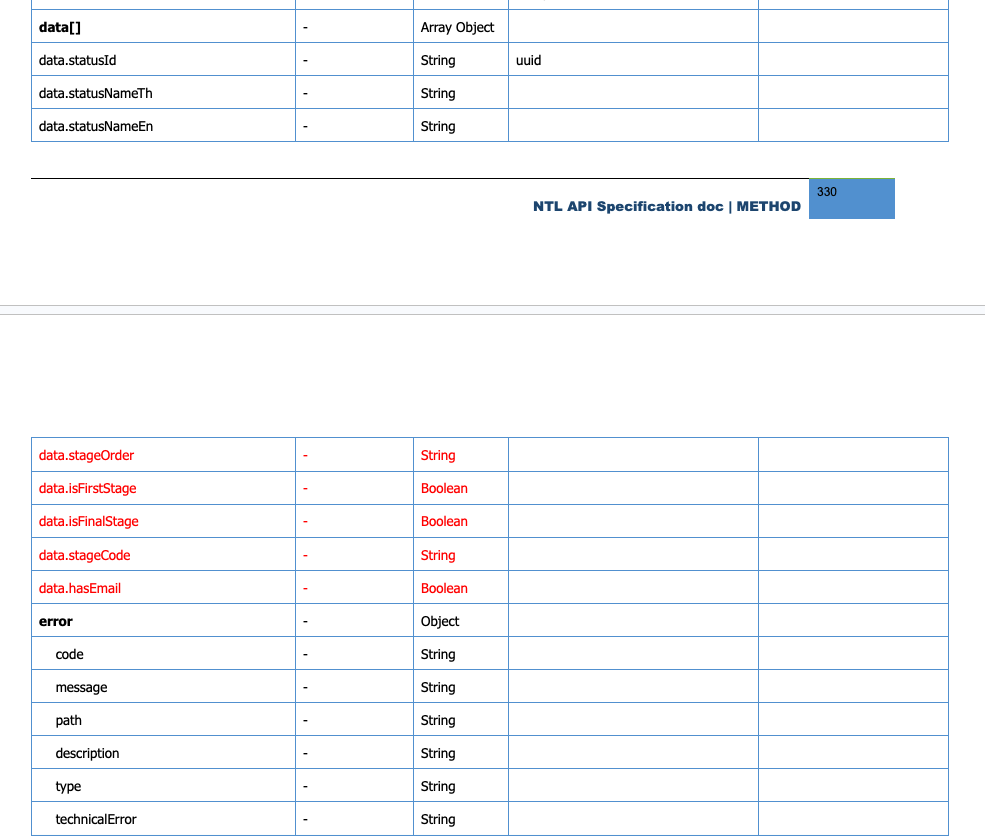The width and height of the screenshot is (985, 836).
Task: Click the technicalError field name
Action: (x=95, y=819)
